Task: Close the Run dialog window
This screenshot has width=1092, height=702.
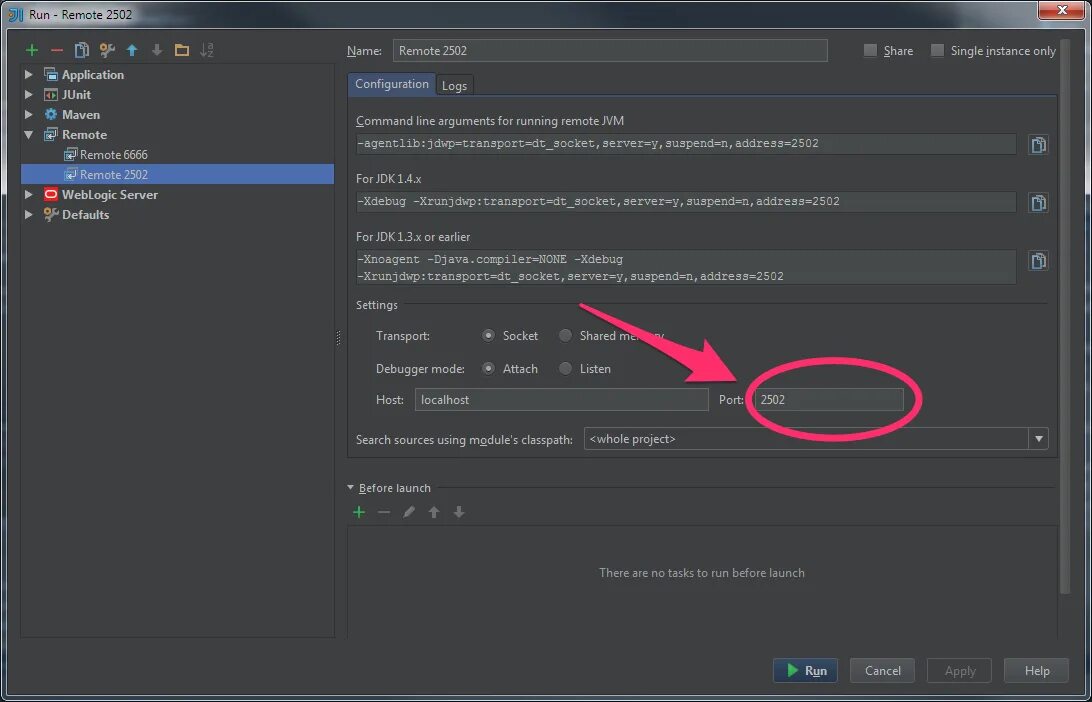Action: (1061, 10)
